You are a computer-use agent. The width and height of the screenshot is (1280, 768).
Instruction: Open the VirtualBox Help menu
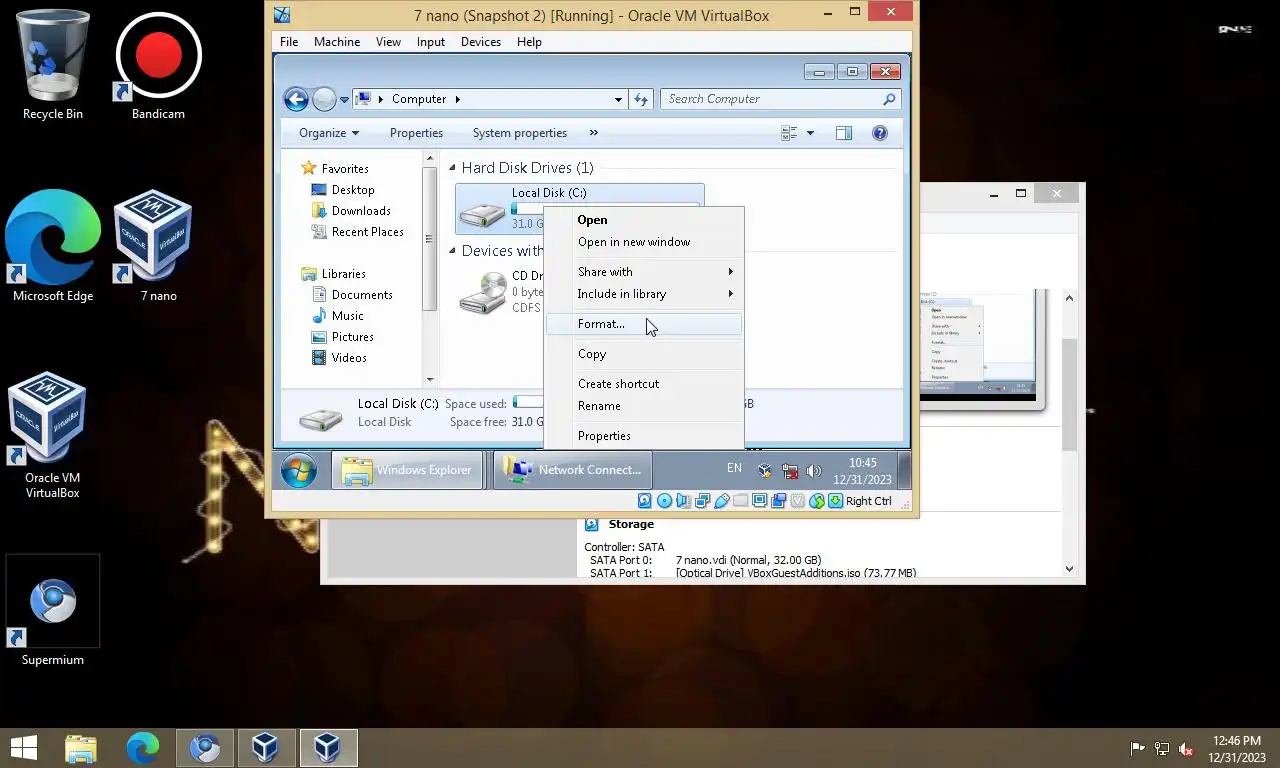[x=529, y=42]
